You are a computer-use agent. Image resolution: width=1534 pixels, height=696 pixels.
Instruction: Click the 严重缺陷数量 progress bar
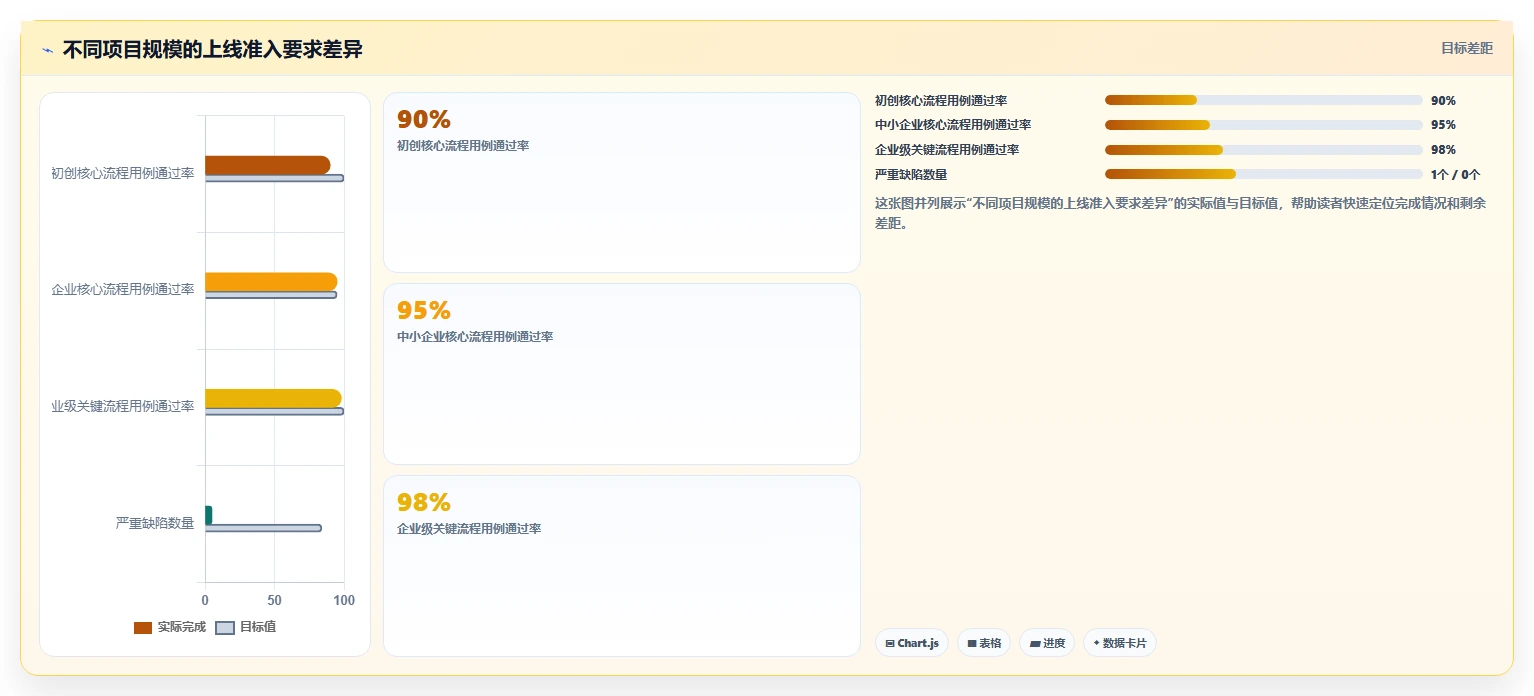[1263, 174]
